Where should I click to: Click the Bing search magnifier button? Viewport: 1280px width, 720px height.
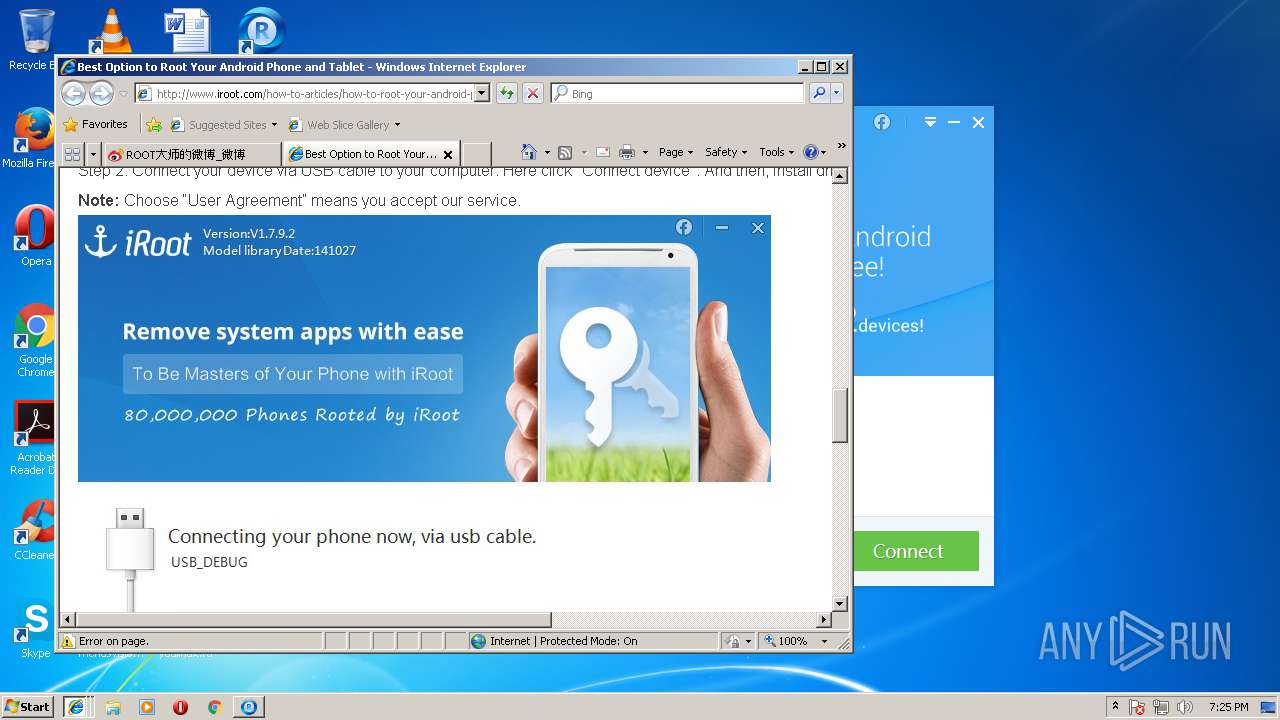pos(819,93)
